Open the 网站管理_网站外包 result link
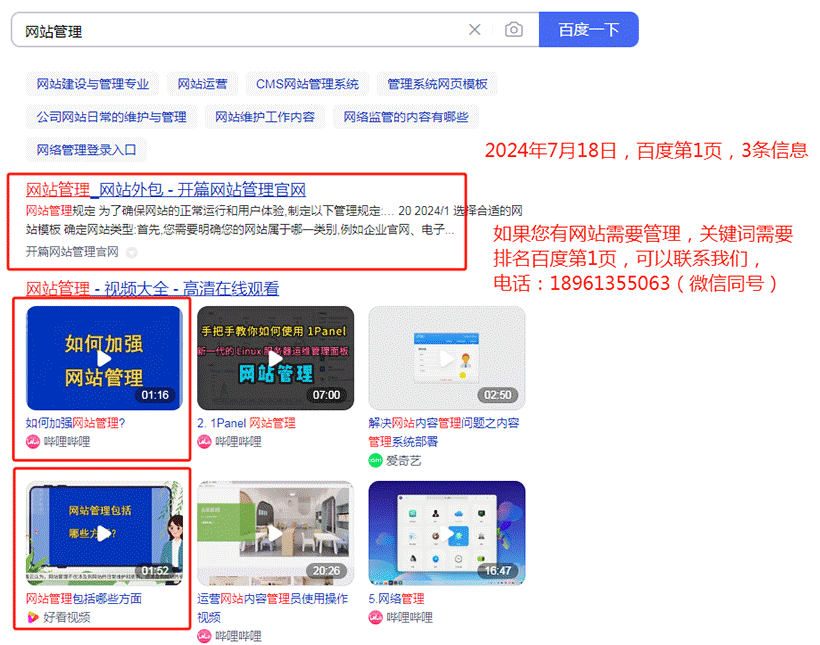This screenshot has height=645, width=820. [x=164, y=190]
